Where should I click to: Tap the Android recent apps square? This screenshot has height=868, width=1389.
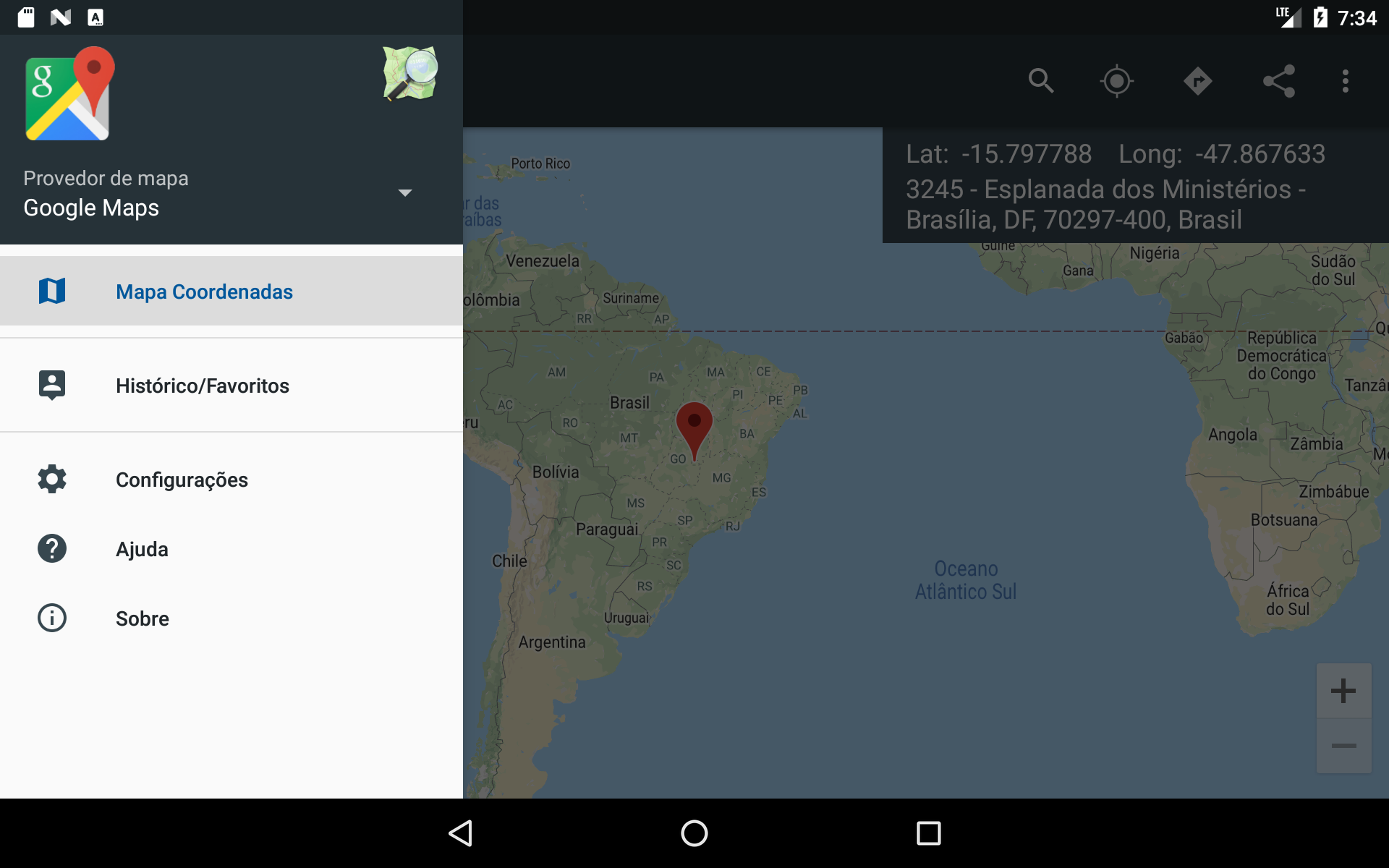pos(929,833)
